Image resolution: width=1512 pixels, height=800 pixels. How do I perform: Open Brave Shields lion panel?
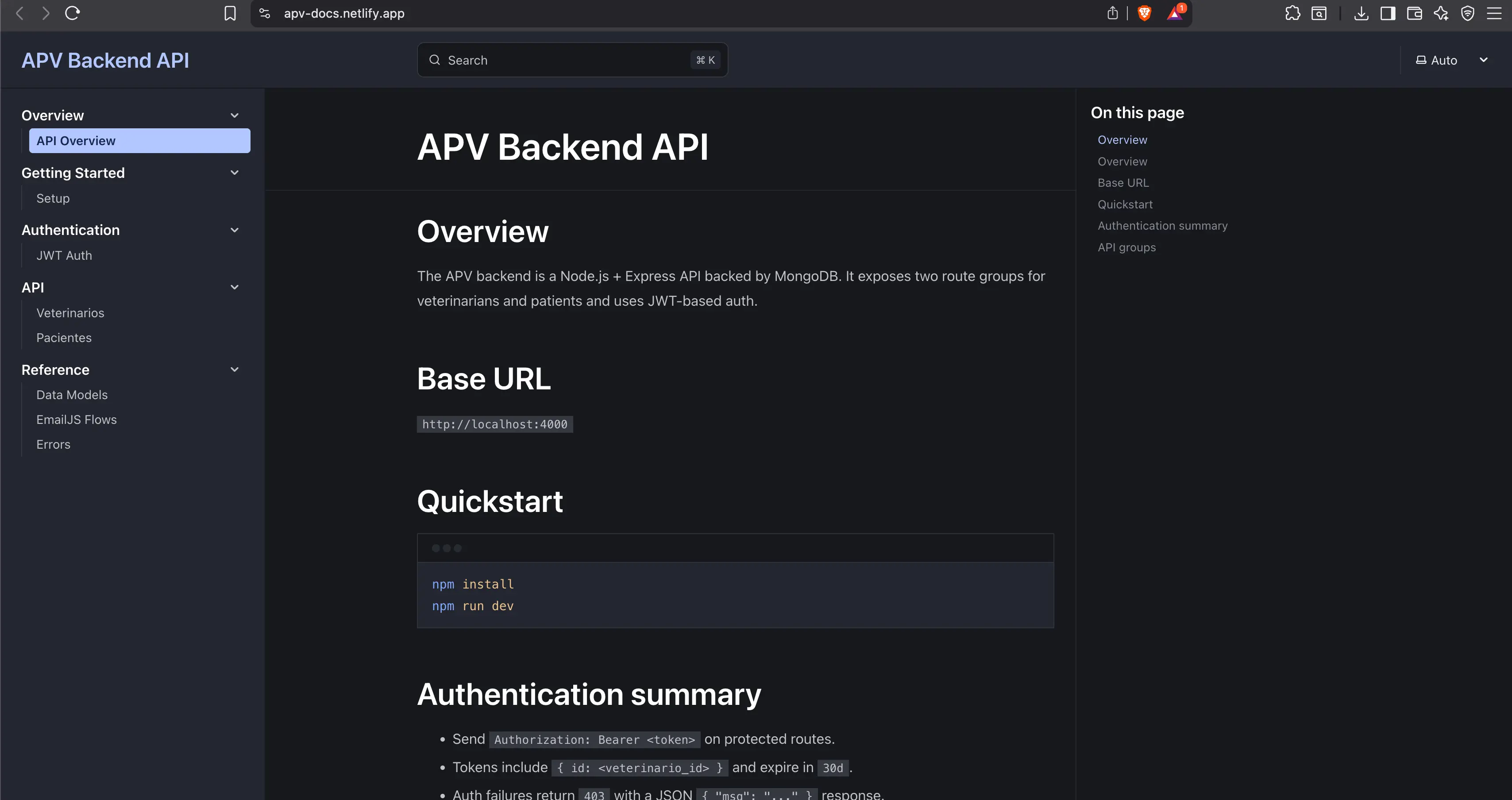[1145, 13]
